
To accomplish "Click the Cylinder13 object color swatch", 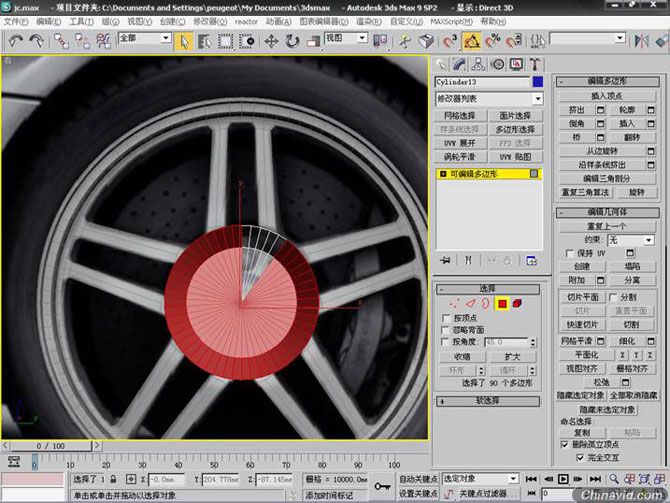I will tap(538, 82).
